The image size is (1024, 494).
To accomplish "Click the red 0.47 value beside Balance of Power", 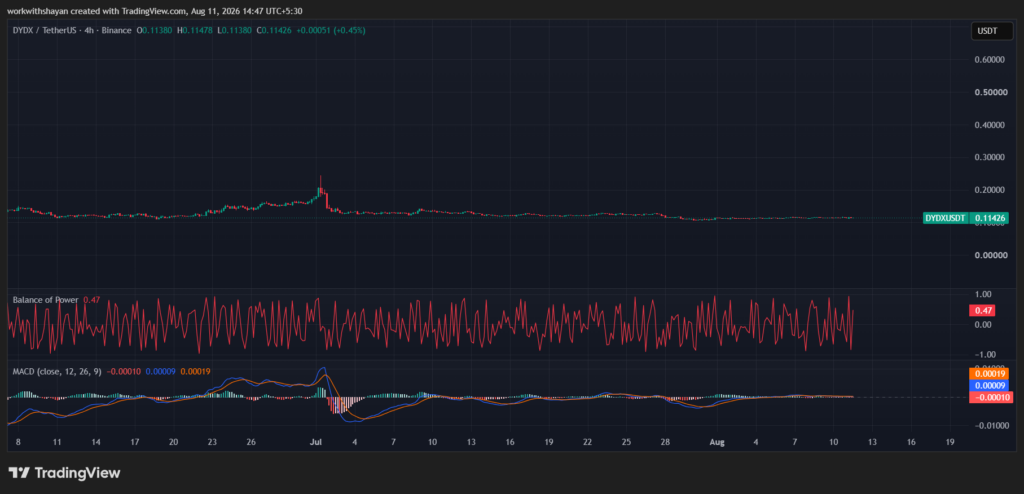I will coord(90,300).
